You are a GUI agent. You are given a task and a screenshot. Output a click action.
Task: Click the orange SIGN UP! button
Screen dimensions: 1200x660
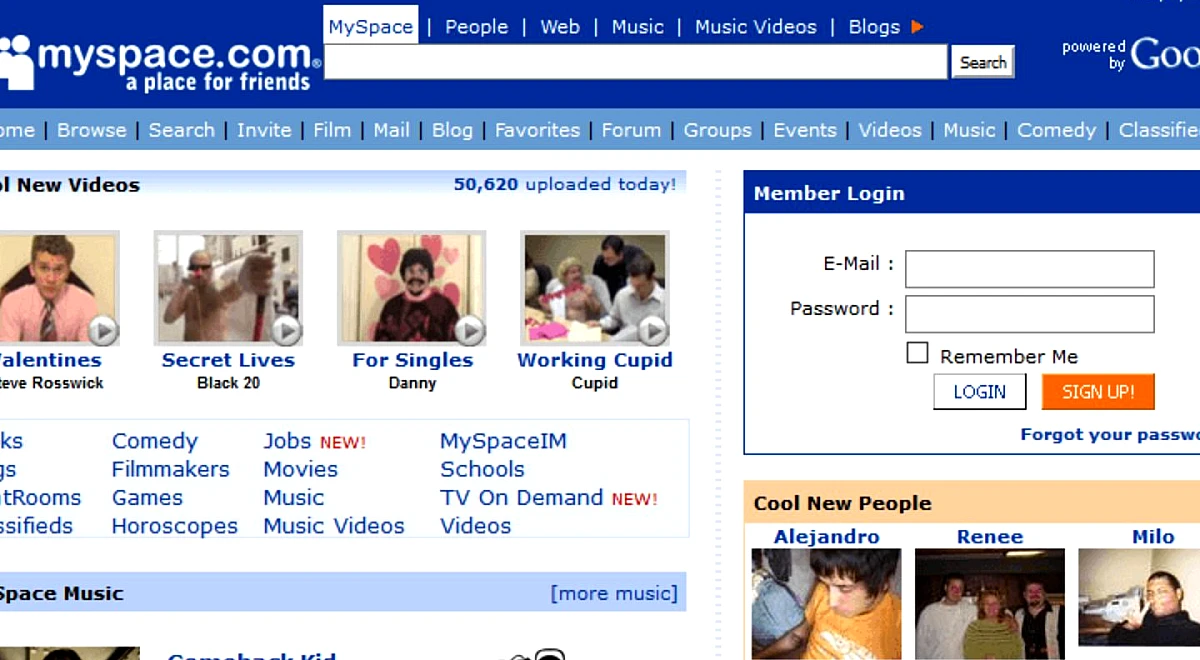(1098, 392)
